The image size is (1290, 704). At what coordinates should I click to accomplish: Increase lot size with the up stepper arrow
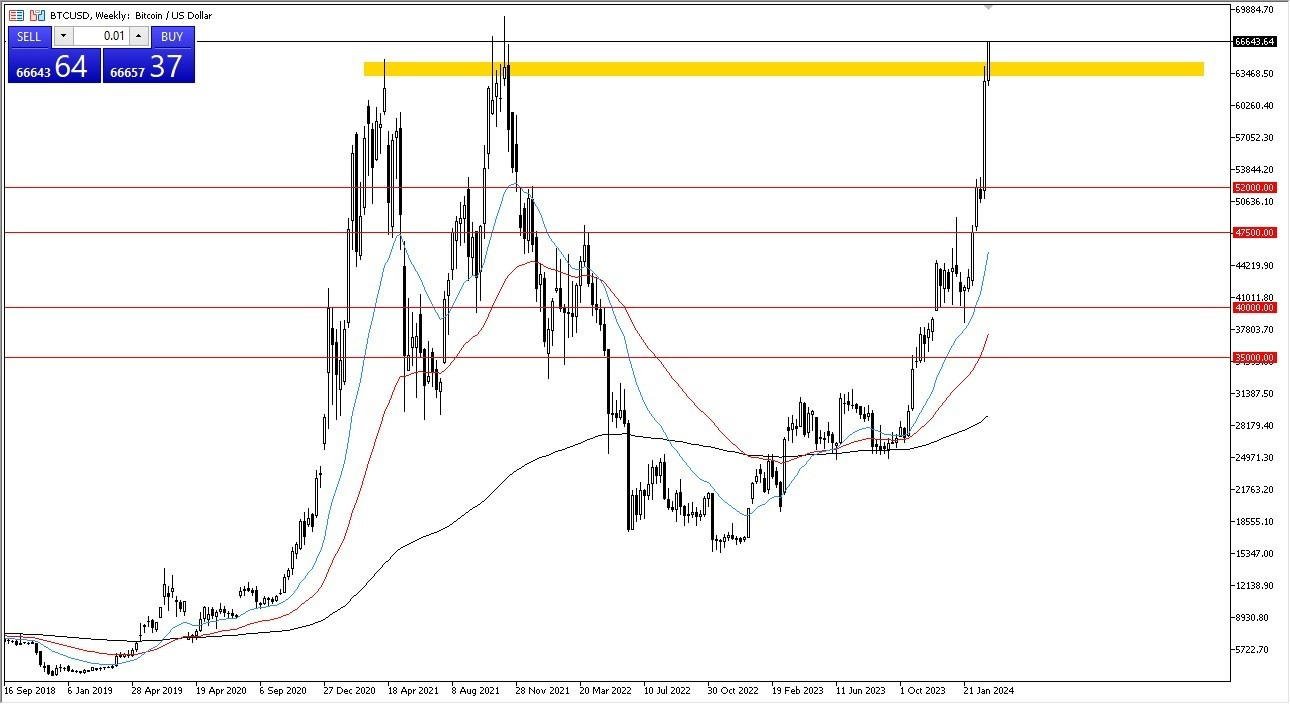click(137, 36)
